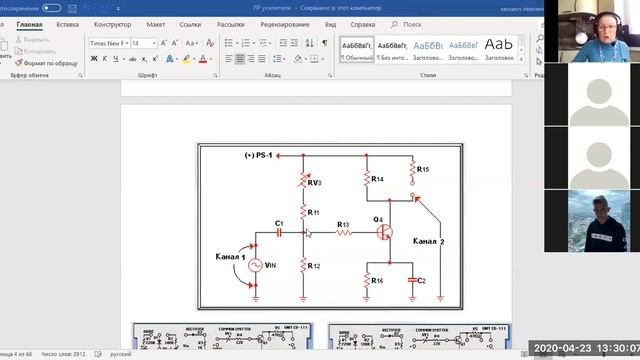This screenshot has width=640, height=360.
Task: Center text alignment icon
Action: (240, 59)
